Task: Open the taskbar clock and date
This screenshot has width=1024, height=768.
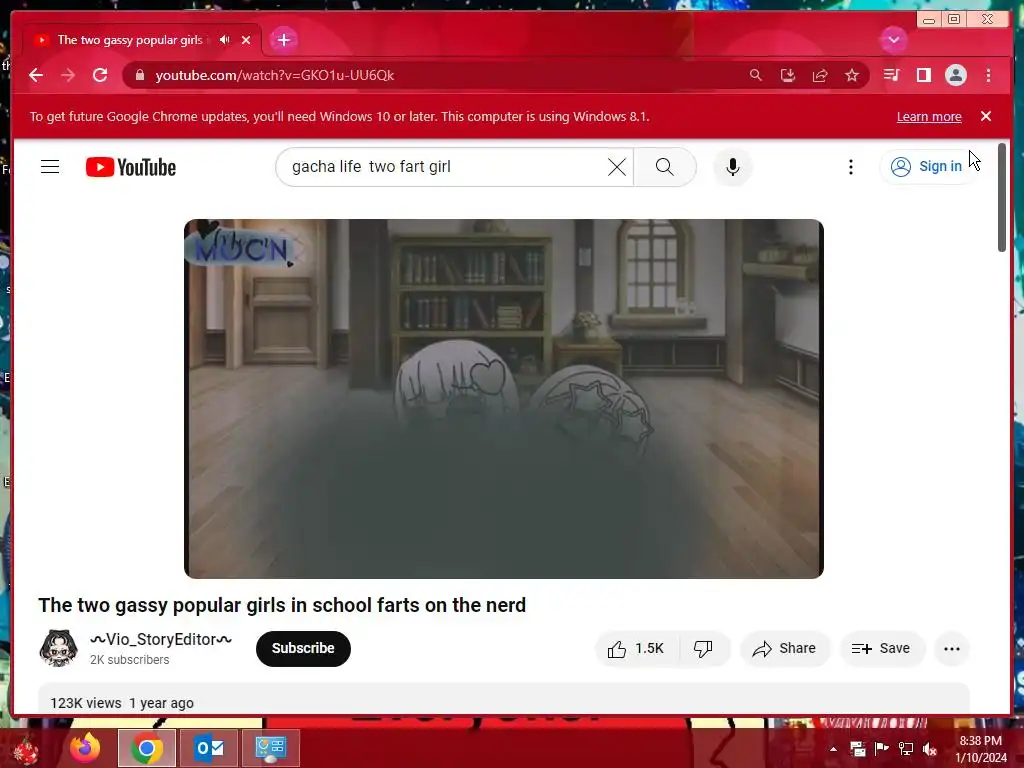Action: coord(980,749)
